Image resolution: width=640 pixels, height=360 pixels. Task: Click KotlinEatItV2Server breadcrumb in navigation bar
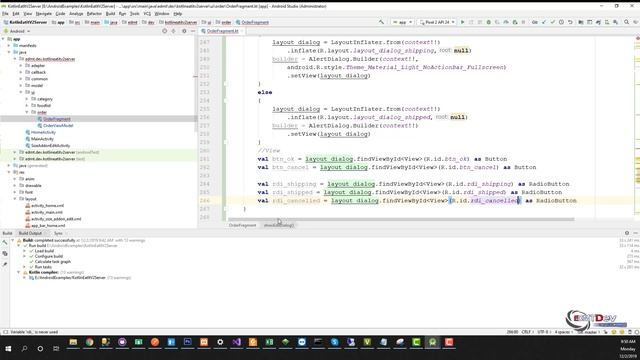(25, 22)
